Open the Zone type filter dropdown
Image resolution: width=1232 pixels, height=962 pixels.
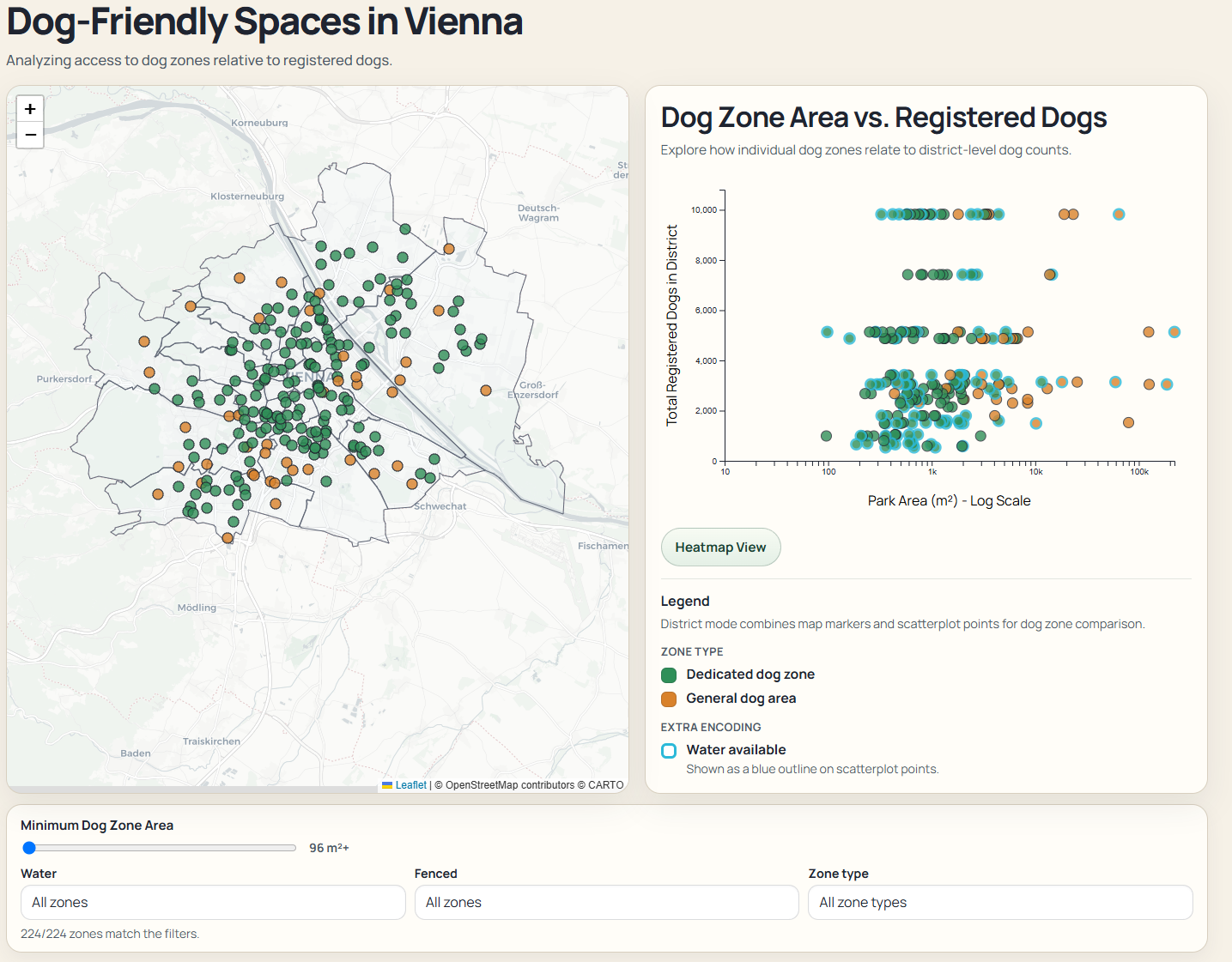1000,903
